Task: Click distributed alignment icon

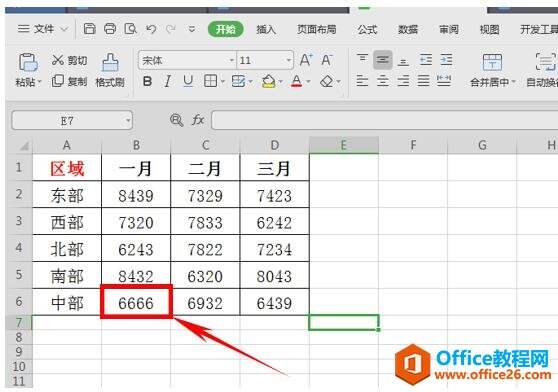Action: tap(444, 81)
